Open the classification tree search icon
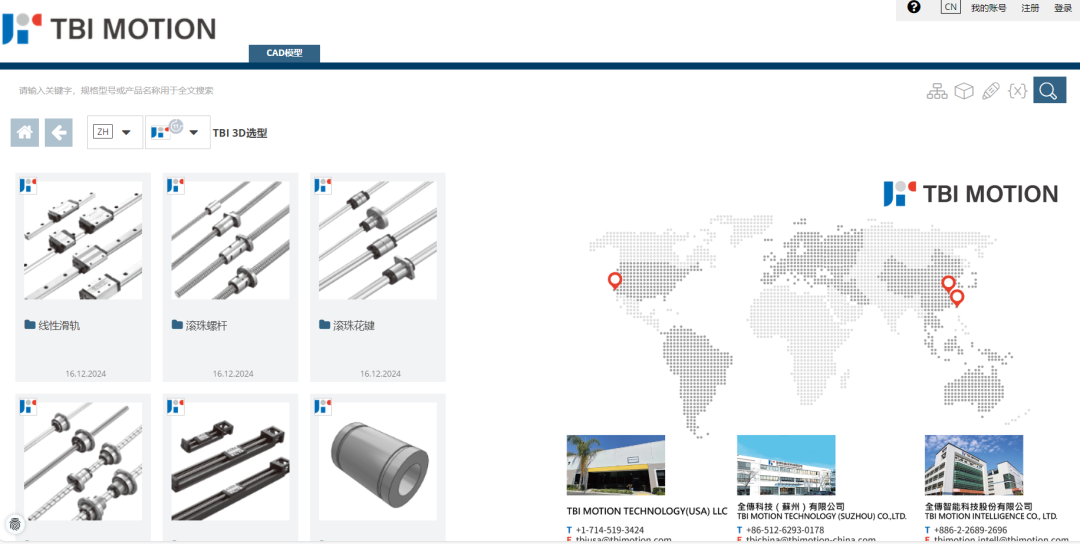 [937, 91]
